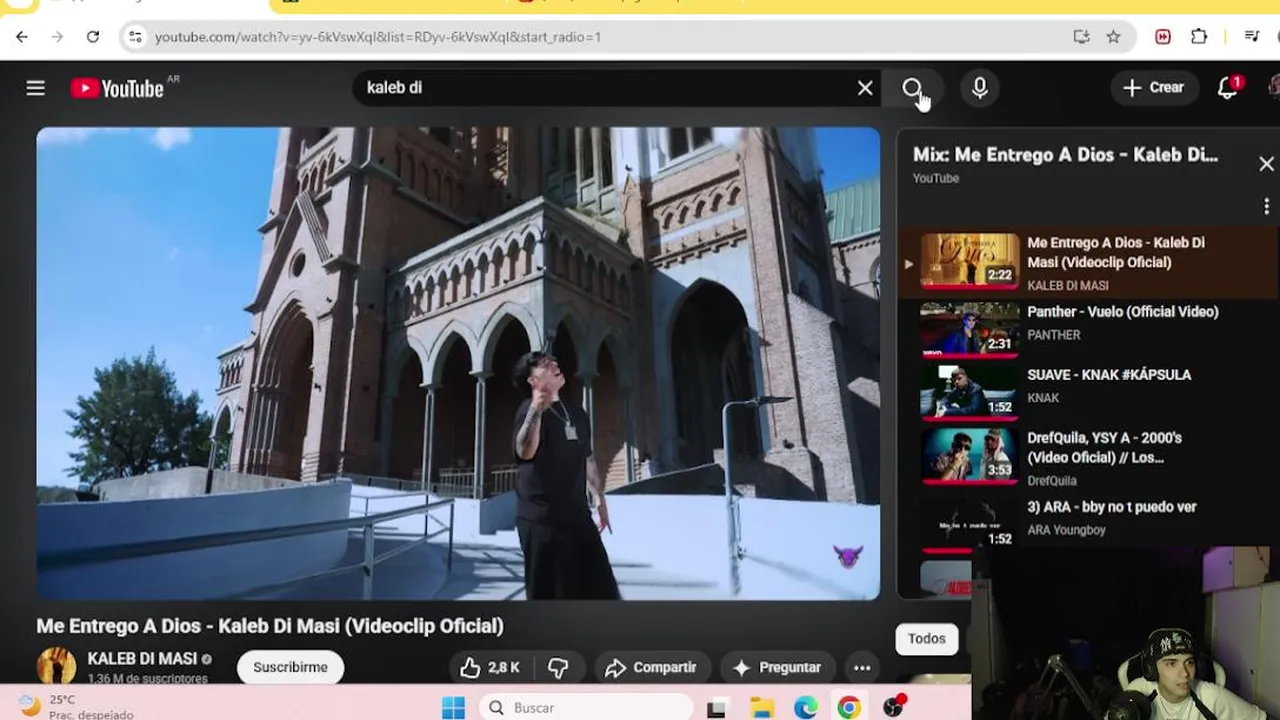Click the video title text
The image size is (1280, 720).
[x=270, y=626]
